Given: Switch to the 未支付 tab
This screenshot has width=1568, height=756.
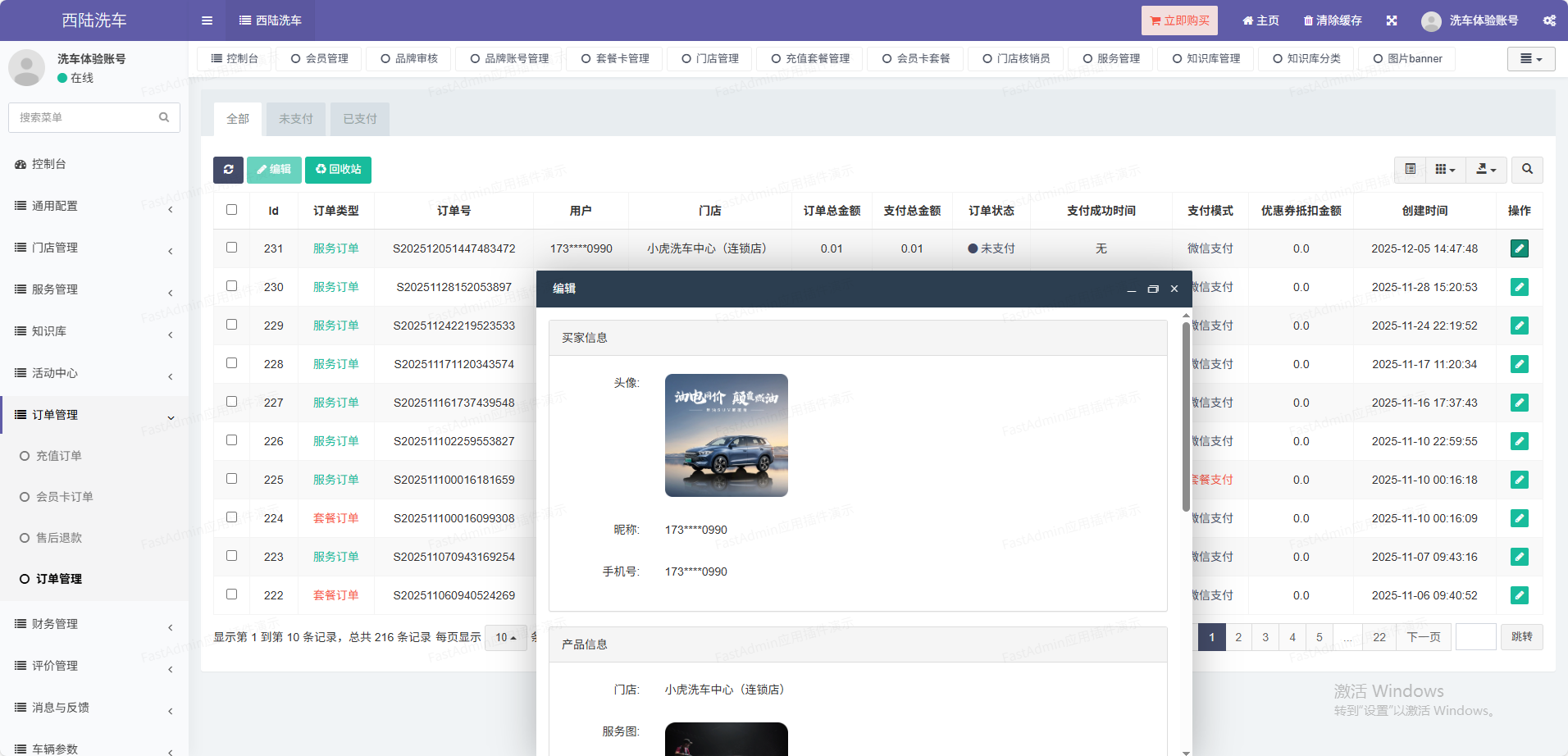Looking at the screenshot, I should coord(295,119).
